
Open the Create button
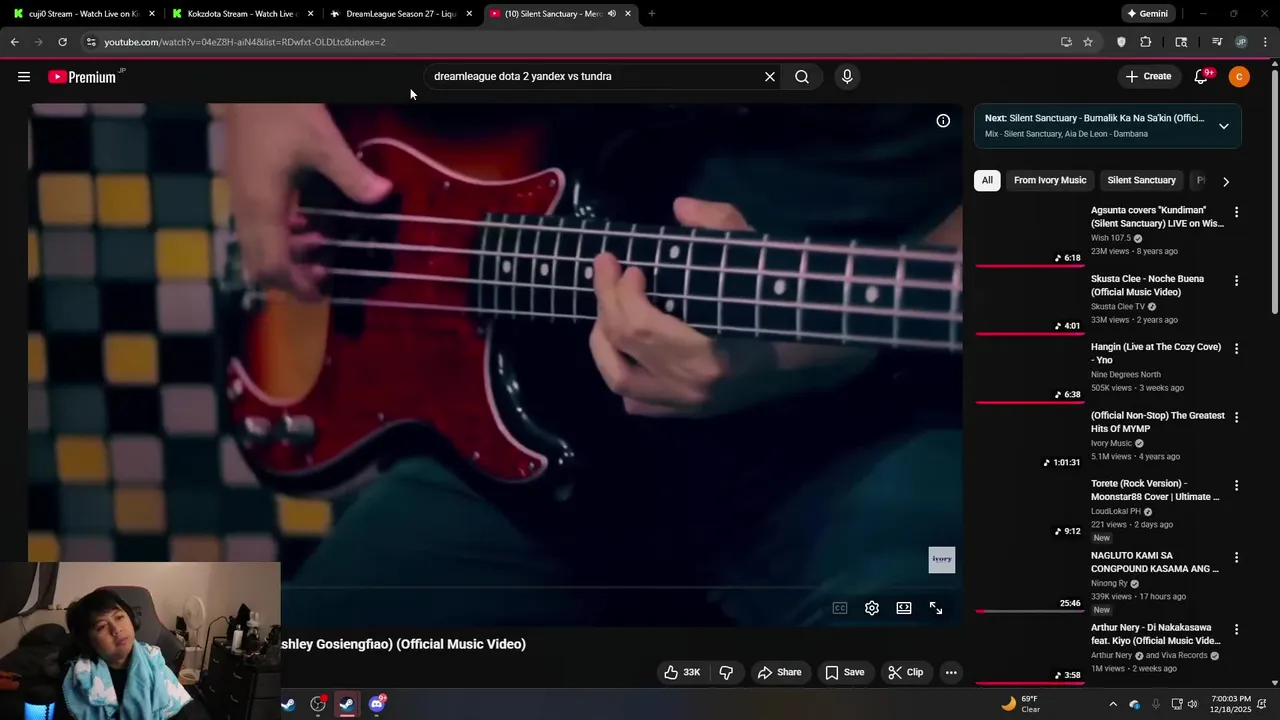point(1148,76)
